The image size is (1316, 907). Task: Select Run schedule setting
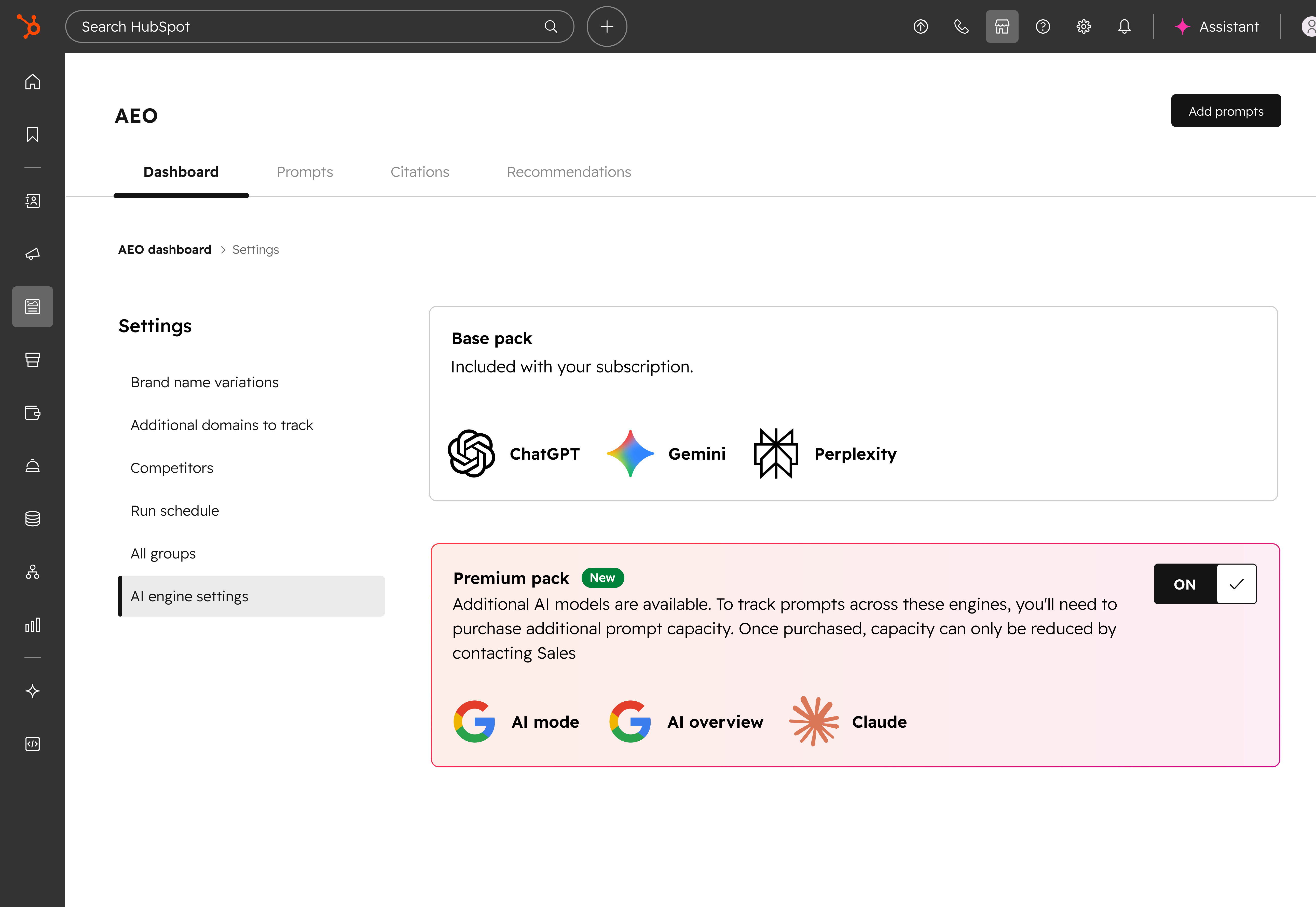point(174,510)
